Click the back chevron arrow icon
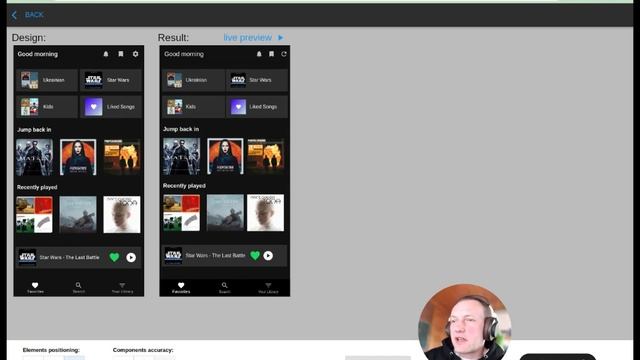Image resolution: width=640 pixels, height=360 pixels. coord(14,15)
